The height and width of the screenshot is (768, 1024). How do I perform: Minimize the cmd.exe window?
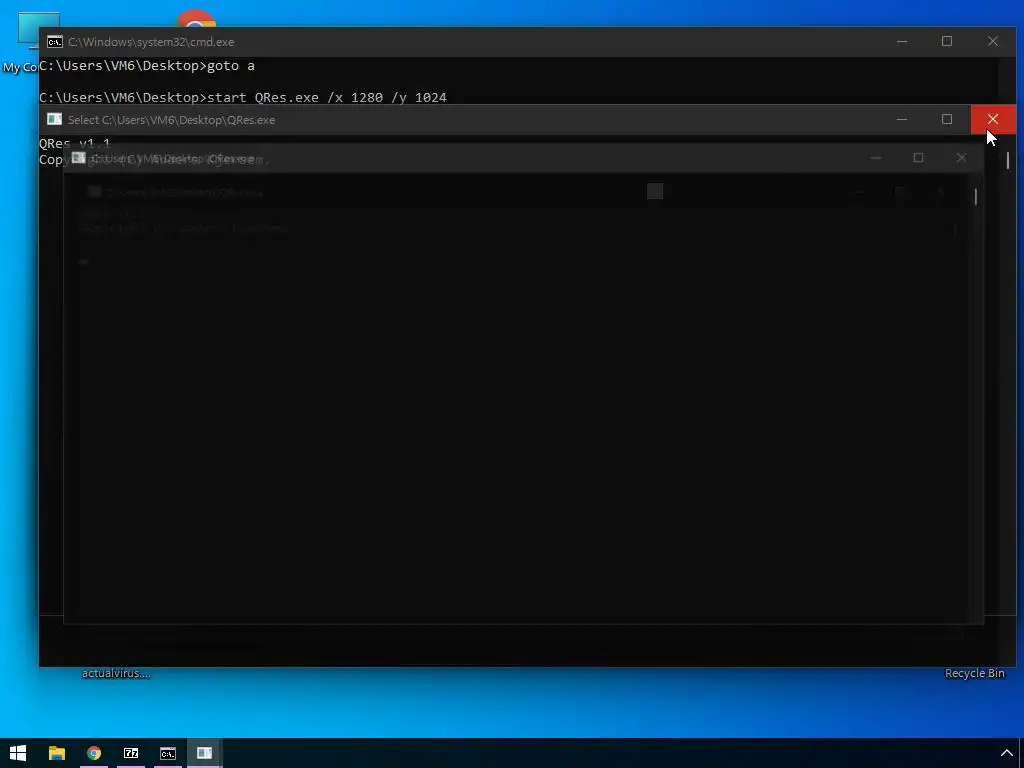(x=902, y=41)
